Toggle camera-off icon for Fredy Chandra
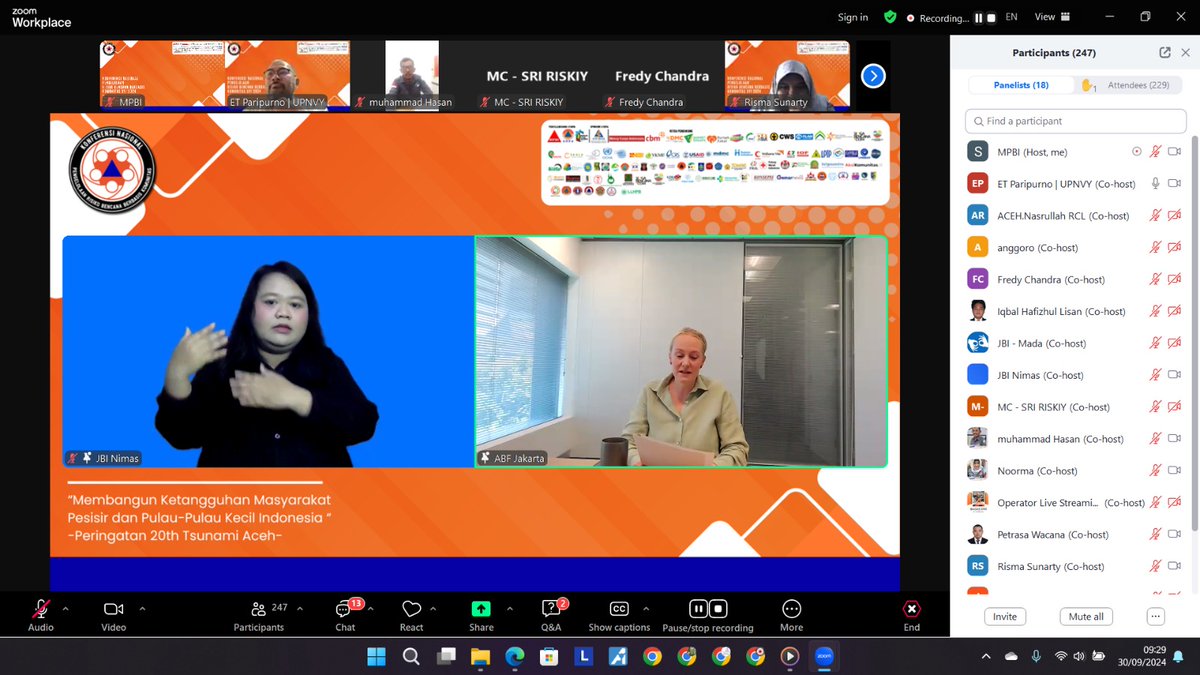The height and width of the screenshot is (675, 1200). click(1175, 280)
